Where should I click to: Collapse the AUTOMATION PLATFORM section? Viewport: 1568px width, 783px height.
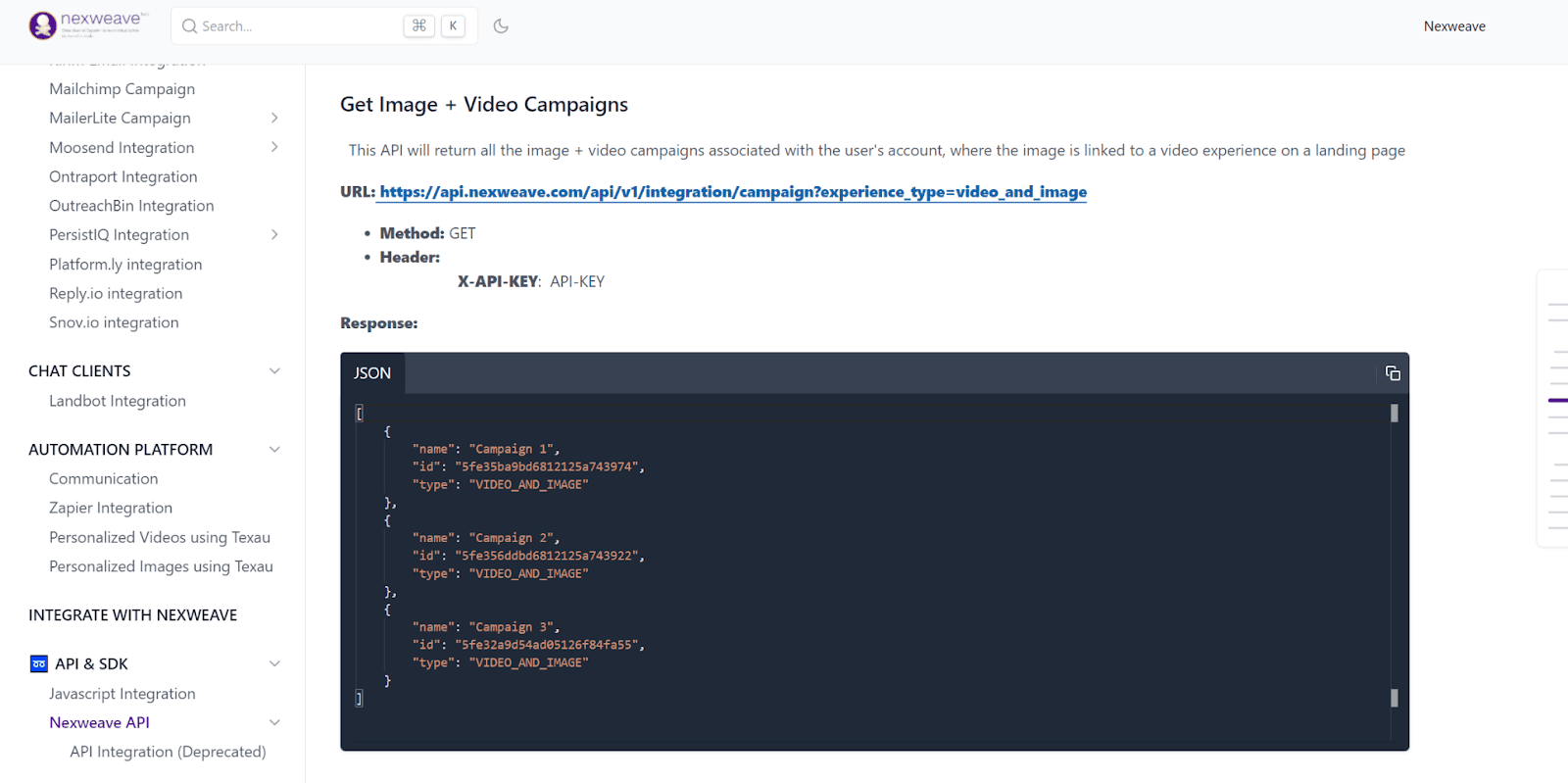pyautogui.click(x=274, y=449)
